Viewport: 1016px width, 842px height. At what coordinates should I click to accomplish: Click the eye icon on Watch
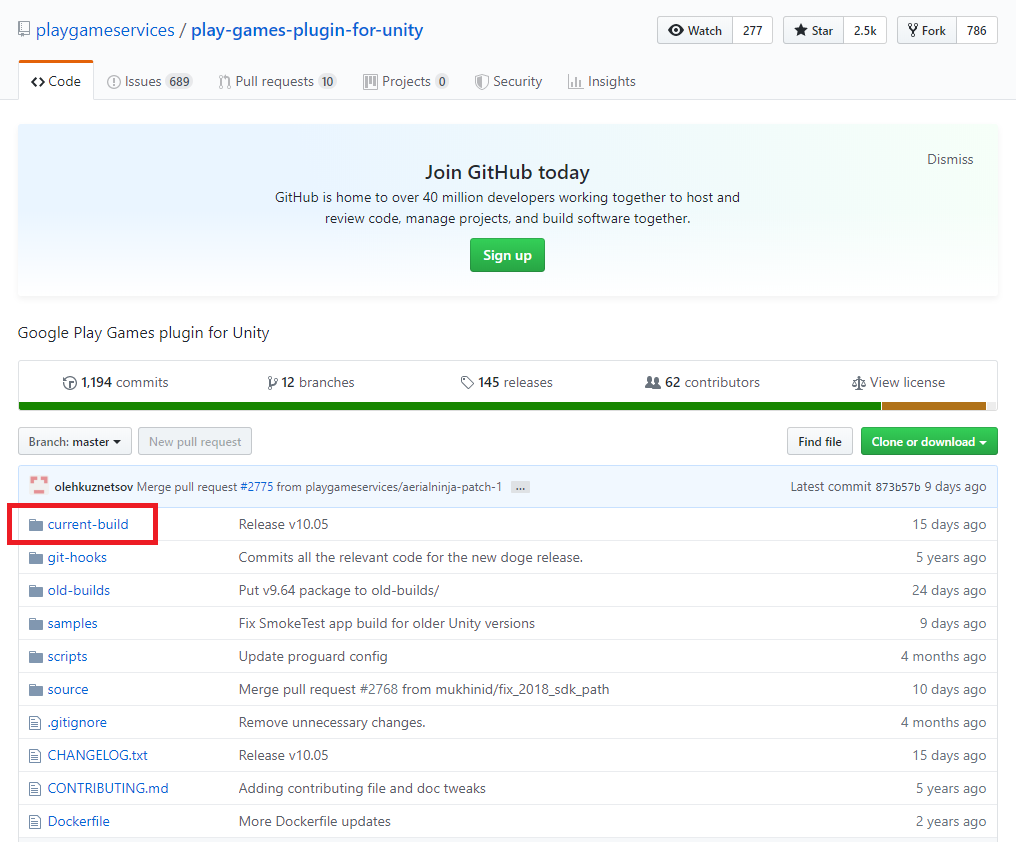tap(676, 30)
